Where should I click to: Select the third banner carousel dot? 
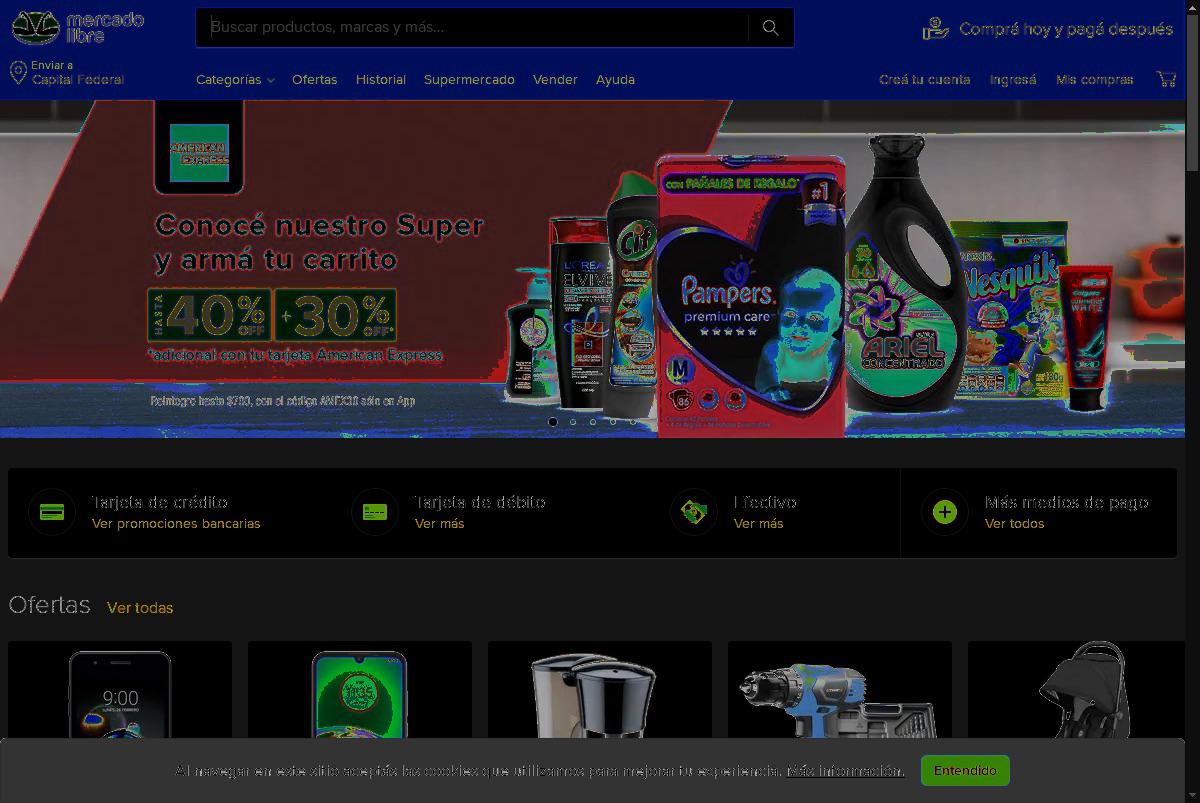pos(593,422)
